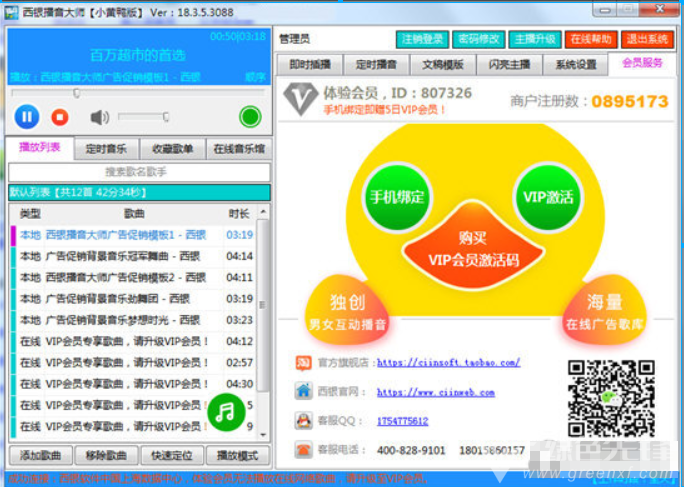Click the 独创 男女互动播音 foot badge
The width and height of the screenshot is (684, 487).
click(x=347, y=311)
